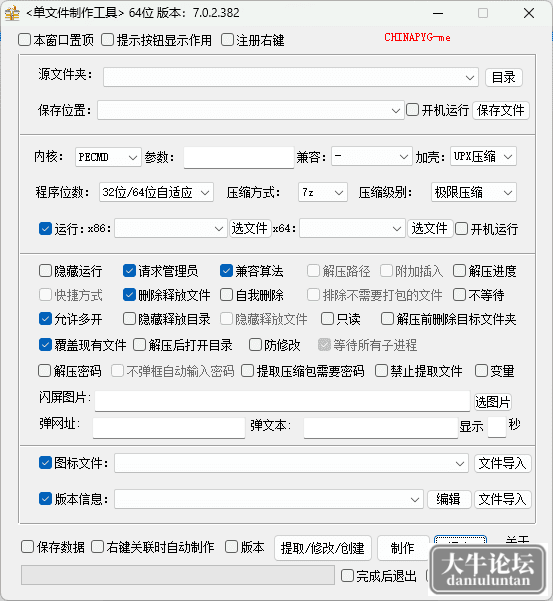This screenshot has height=601, width=553.
Task: Check the 防修改 option
Action: (x=255, y=345)
